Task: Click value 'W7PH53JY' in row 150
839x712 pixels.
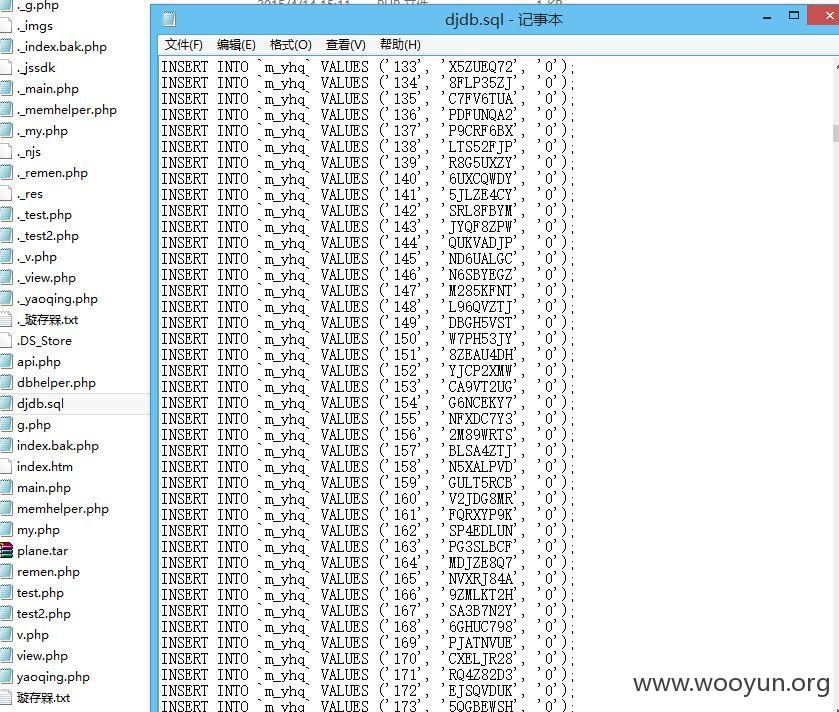Action: tap(480, 339)
